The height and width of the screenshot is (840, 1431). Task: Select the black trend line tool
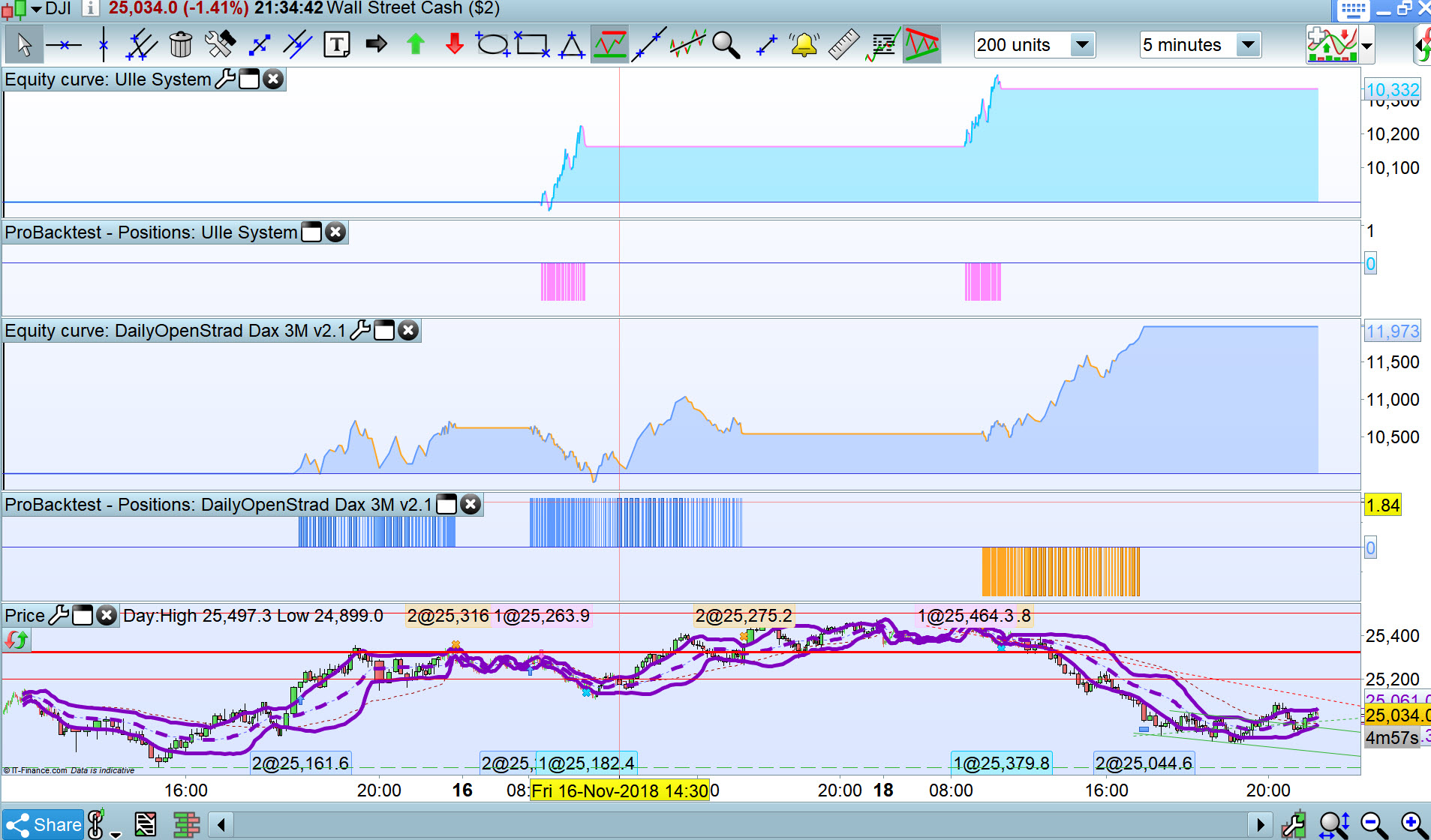pos(649,45)
